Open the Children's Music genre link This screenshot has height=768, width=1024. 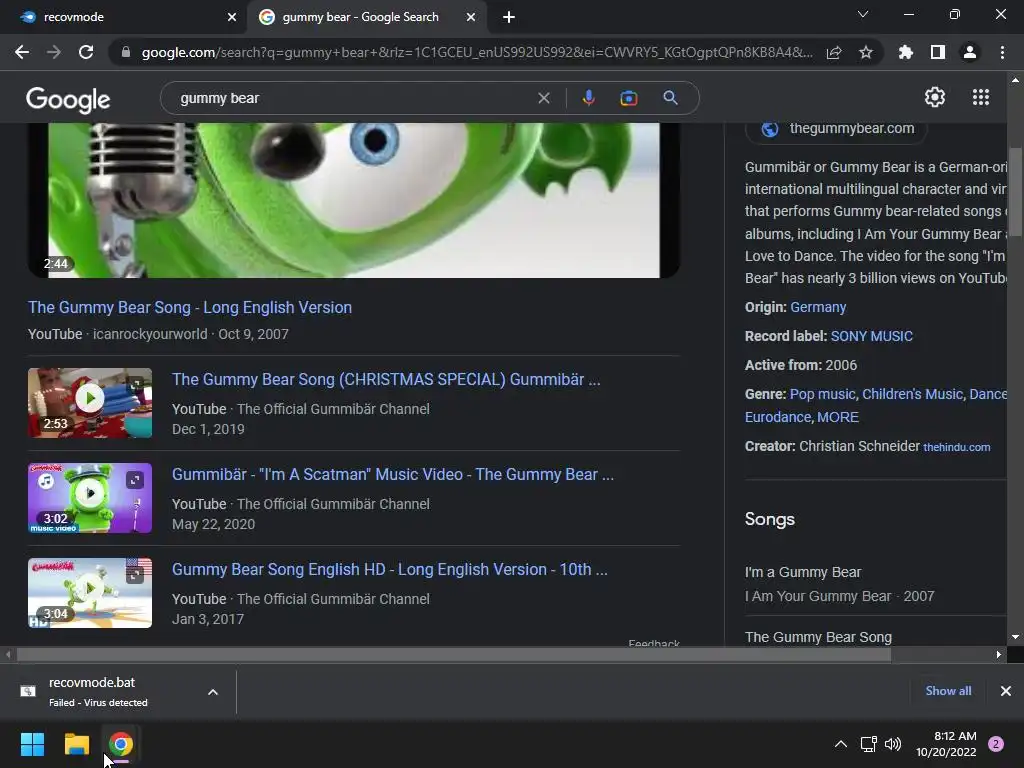pos(912,394)
